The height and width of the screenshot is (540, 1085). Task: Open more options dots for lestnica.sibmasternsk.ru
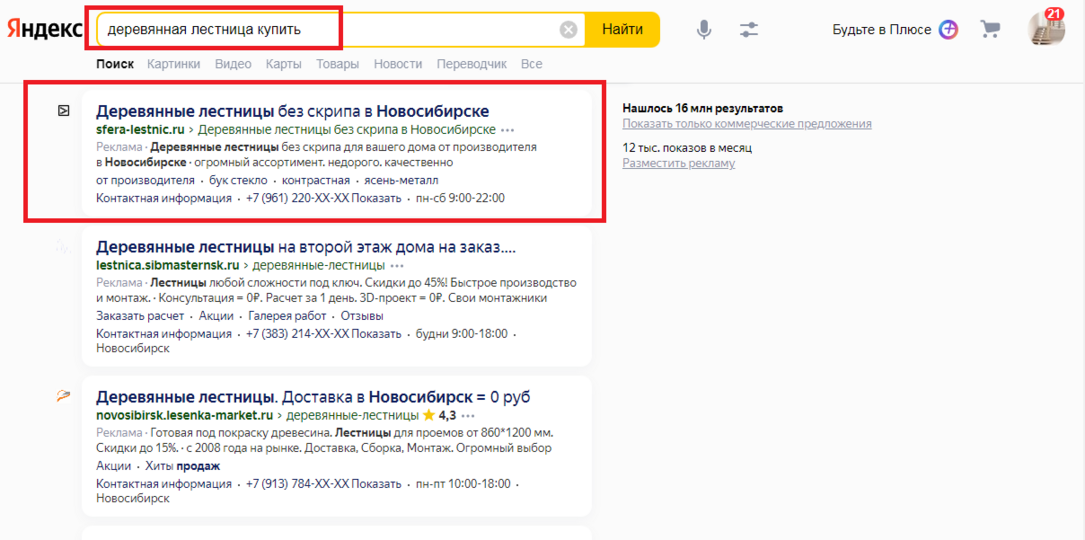click(x=397, y=266)
